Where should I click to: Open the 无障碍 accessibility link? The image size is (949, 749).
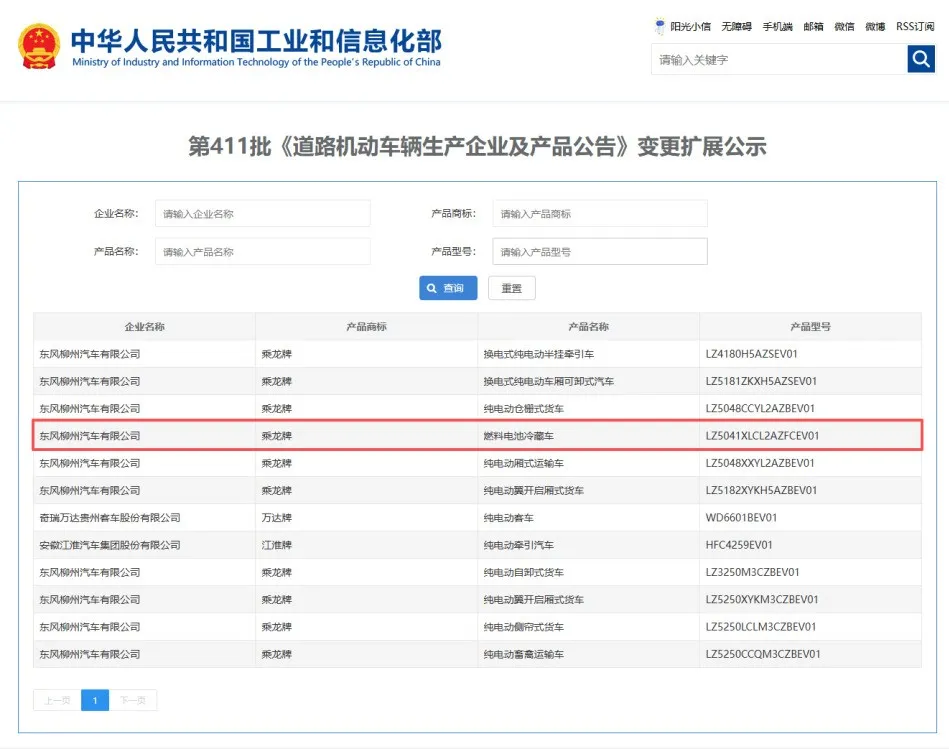point(736,27)
